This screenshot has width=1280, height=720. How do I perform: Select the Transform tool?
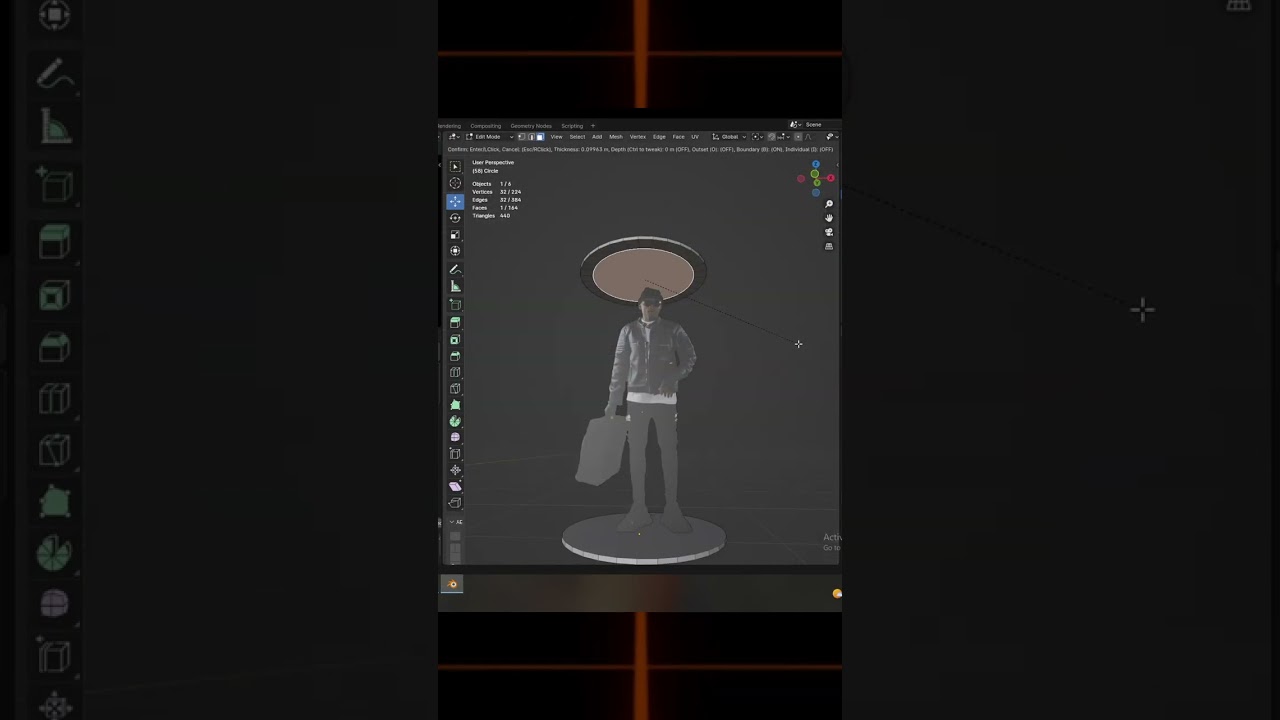point(455,251)
